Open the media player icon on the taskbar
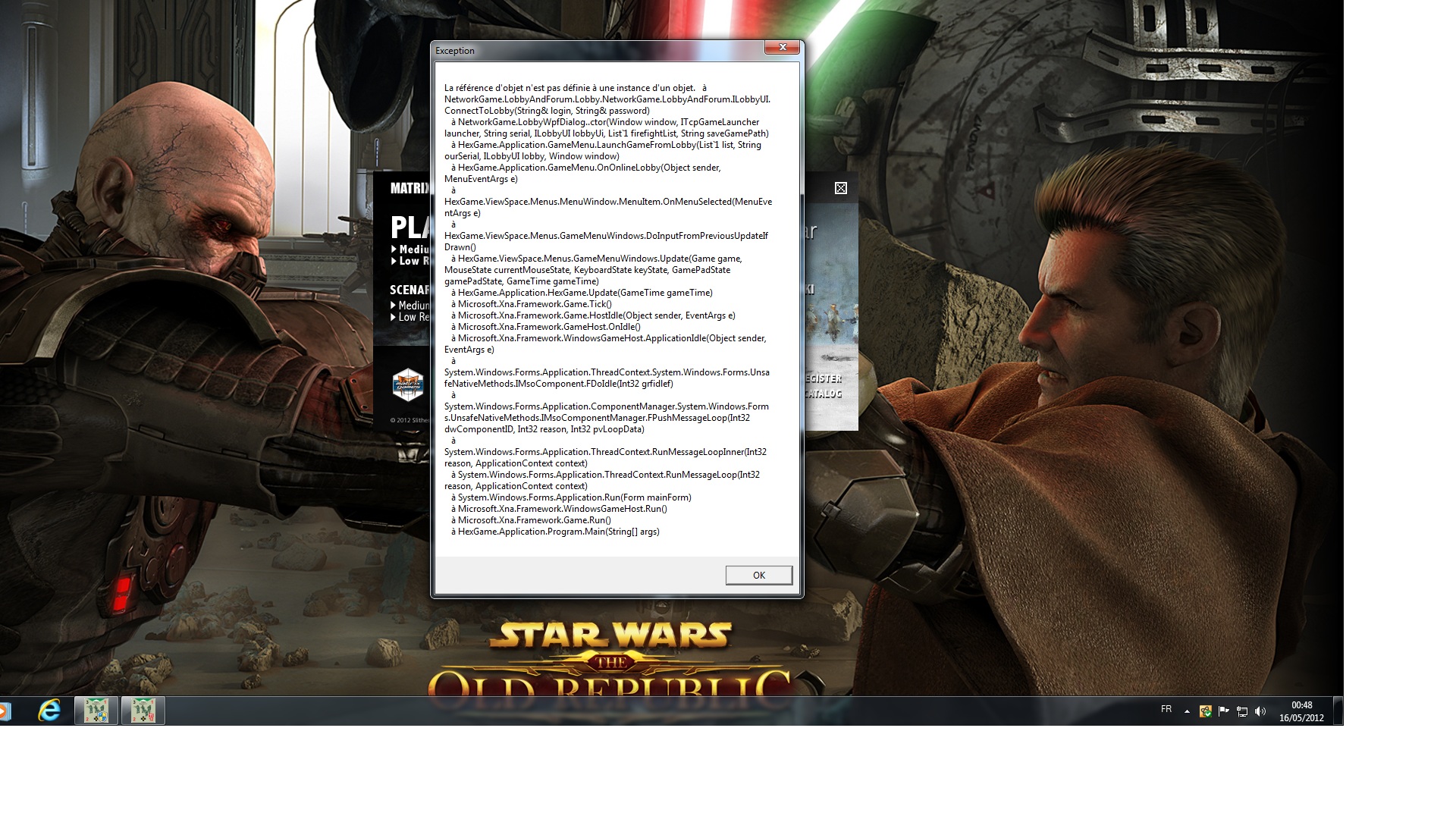Image resolution: width=1456 pixels, height=819 pixels. (5, 711)
